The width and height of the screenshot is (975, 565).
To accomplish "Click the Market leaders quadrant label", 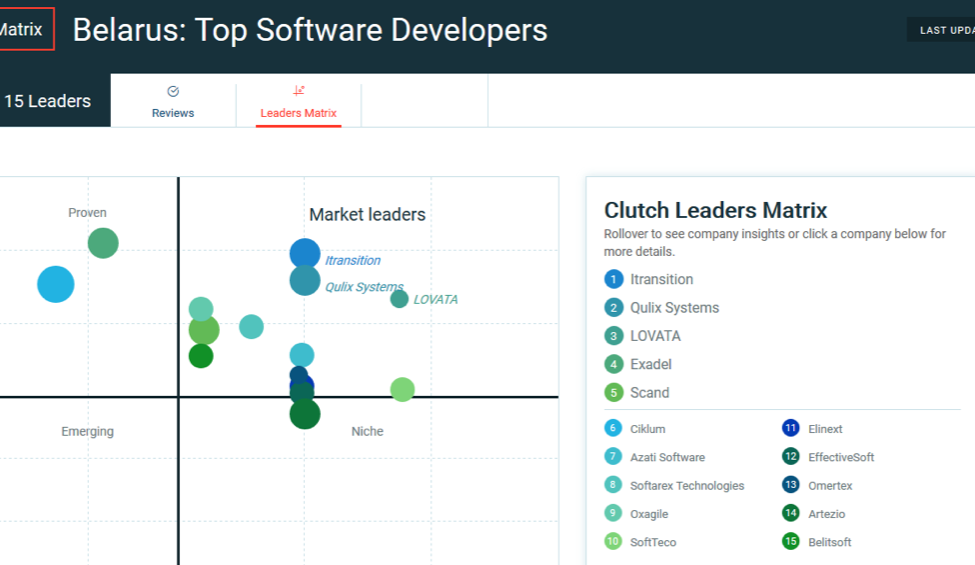I will 367,214.
